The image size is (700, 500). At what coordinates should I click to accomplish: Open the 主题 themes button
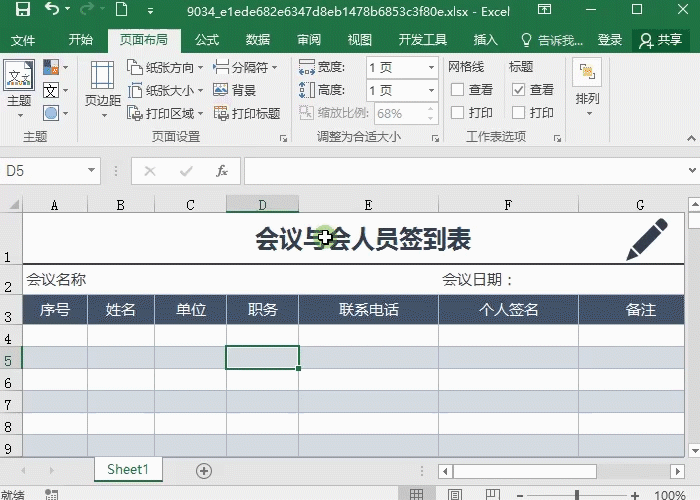(x=19, y=89)
